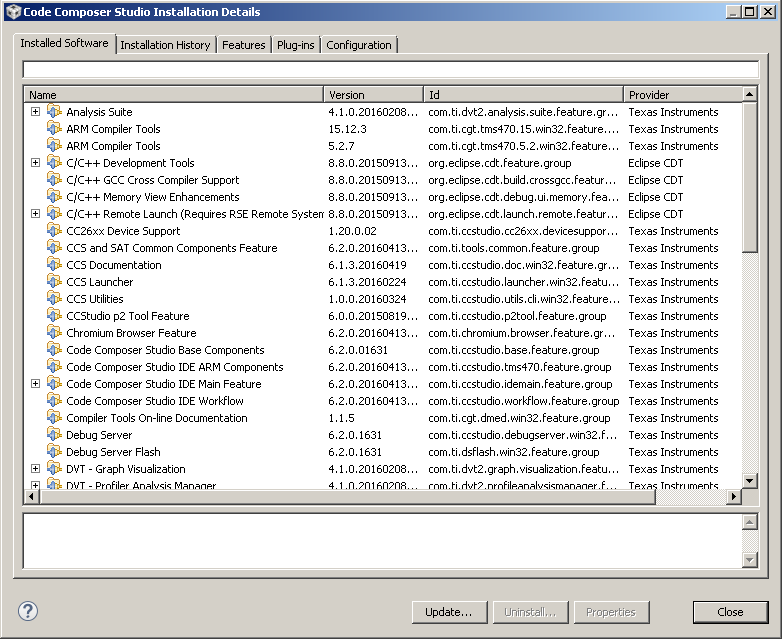This screenshot has width=782, height=639.
Task: Open the Features tab
Action: tap(243, 45)
